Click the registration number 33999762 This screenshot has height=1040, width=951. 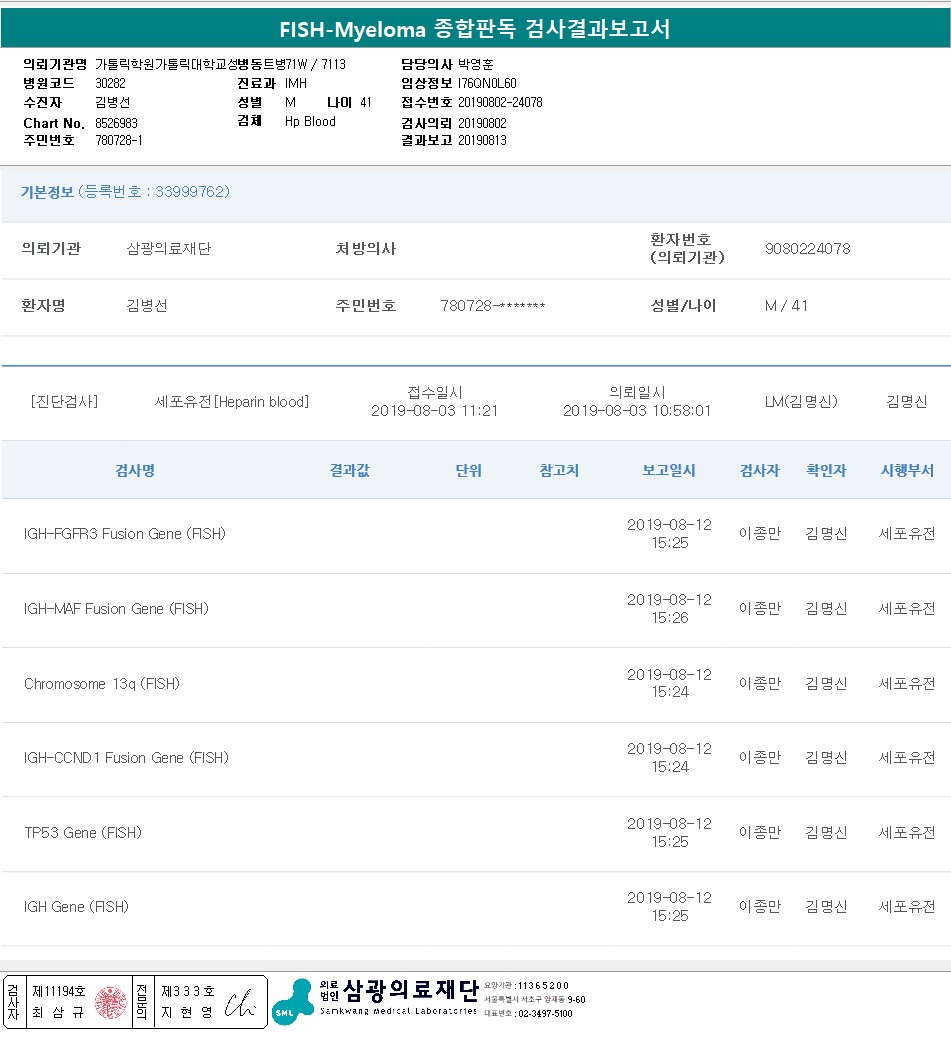point(191,191)
